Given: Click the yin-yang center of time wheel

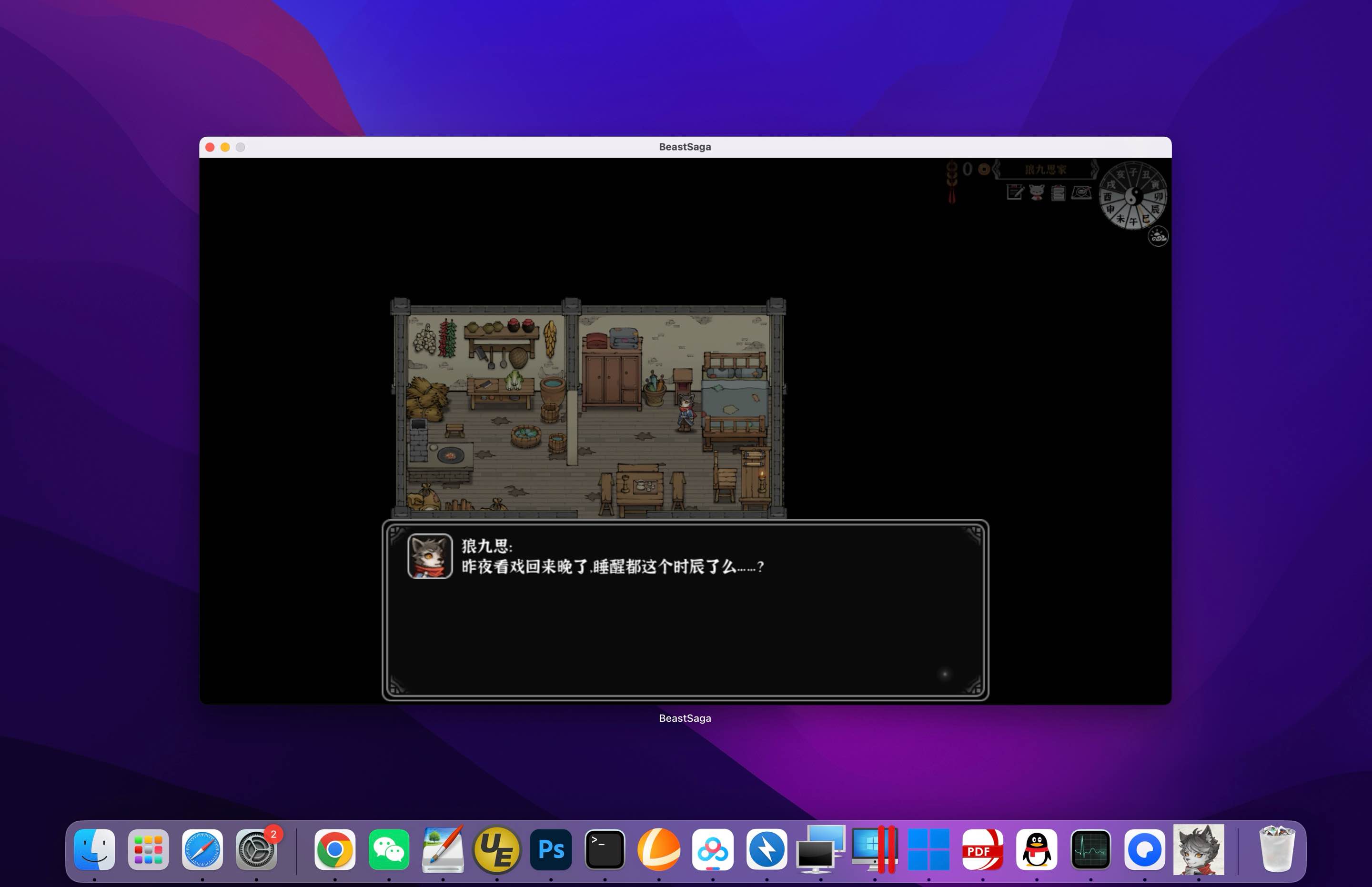Looking at the screenshot, I should (x=1133, y=196).
